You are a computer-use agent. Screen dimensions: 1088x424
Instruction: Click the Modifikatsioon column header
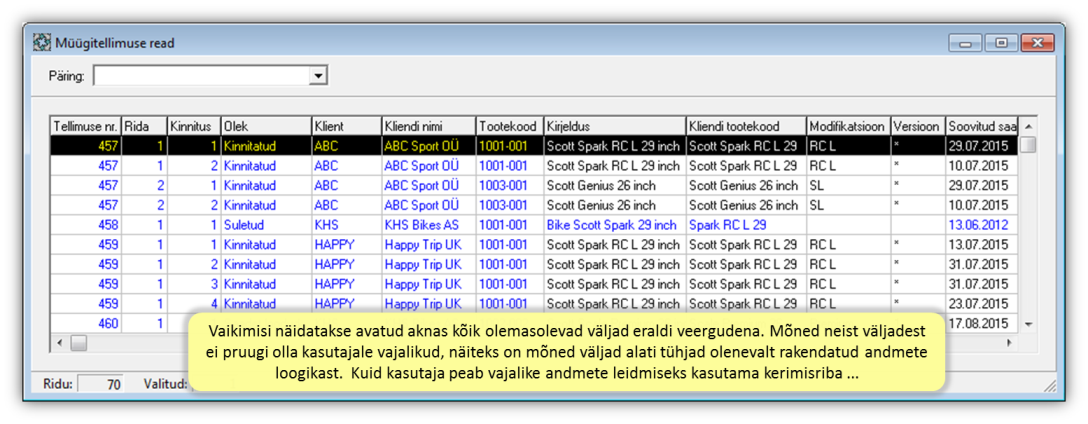point(849,126)
